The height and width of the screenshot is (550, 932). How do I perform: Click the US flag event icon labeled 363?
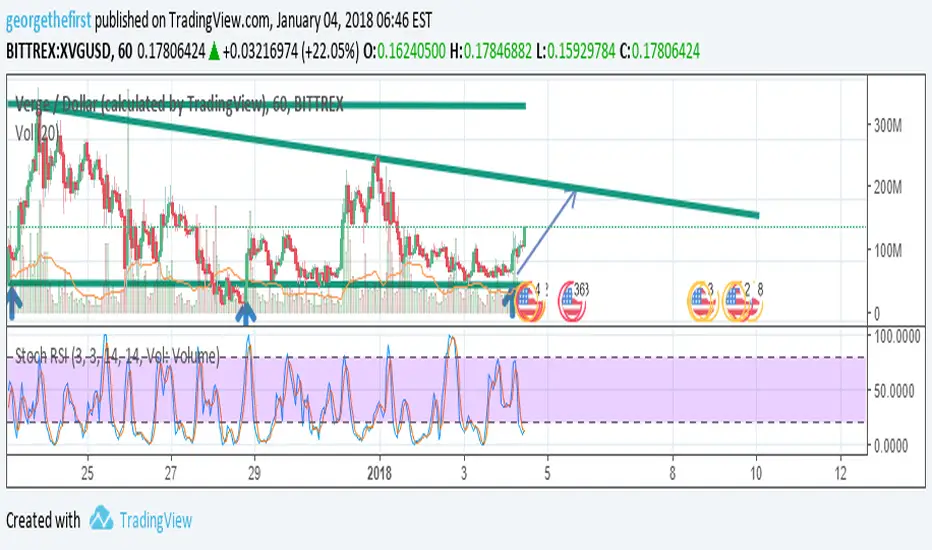tap(572, 301)
